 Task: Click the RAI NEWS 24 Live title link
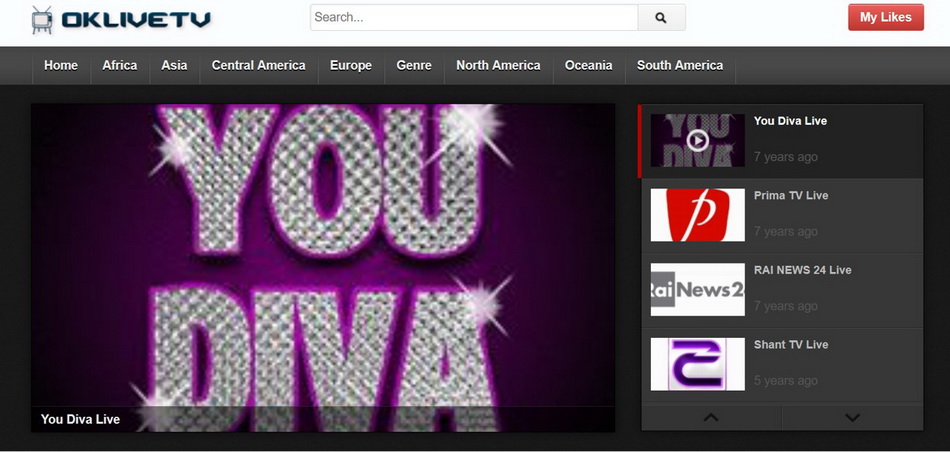click(x=803, y=270)
